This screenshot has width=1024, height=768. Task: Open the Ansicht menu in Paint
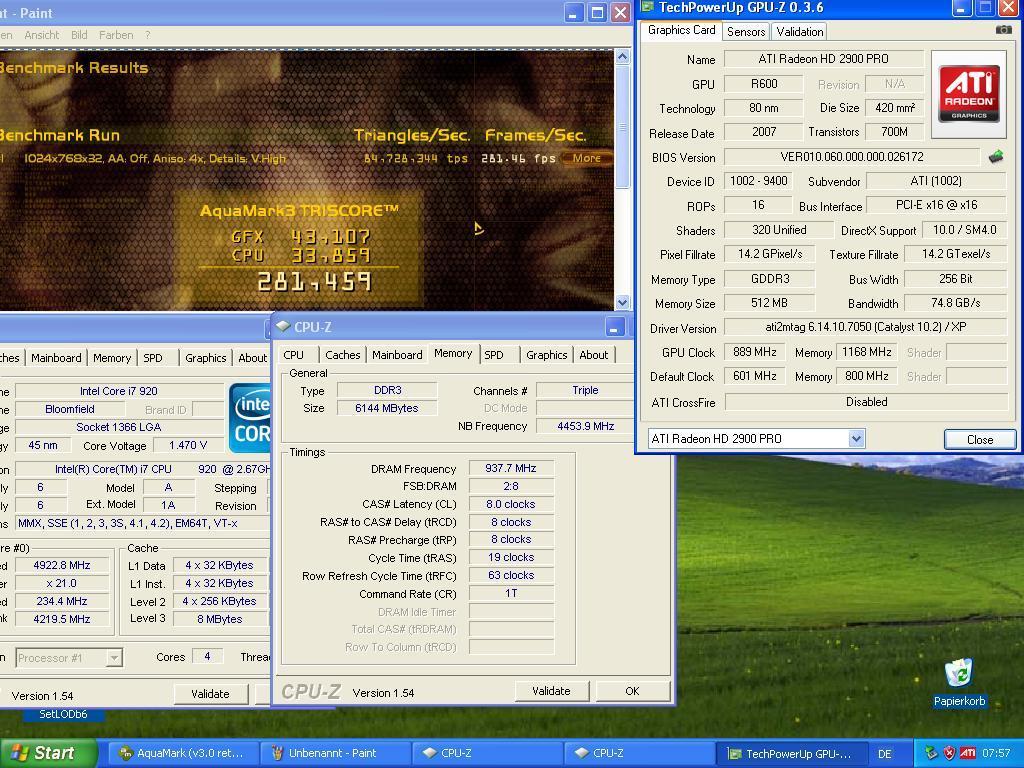click(x=42, y=35)
